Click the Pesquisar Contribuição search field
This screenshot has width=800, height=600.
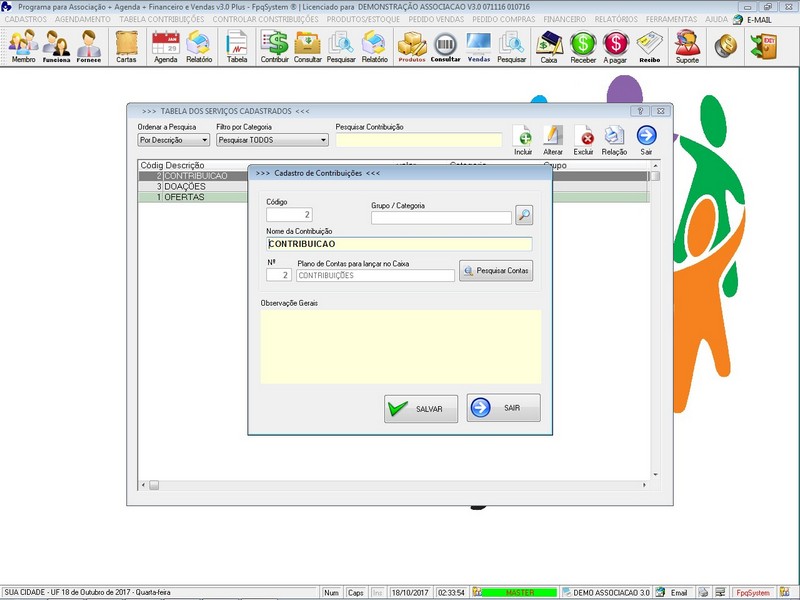pyautogui.click(x=419, y=140)
